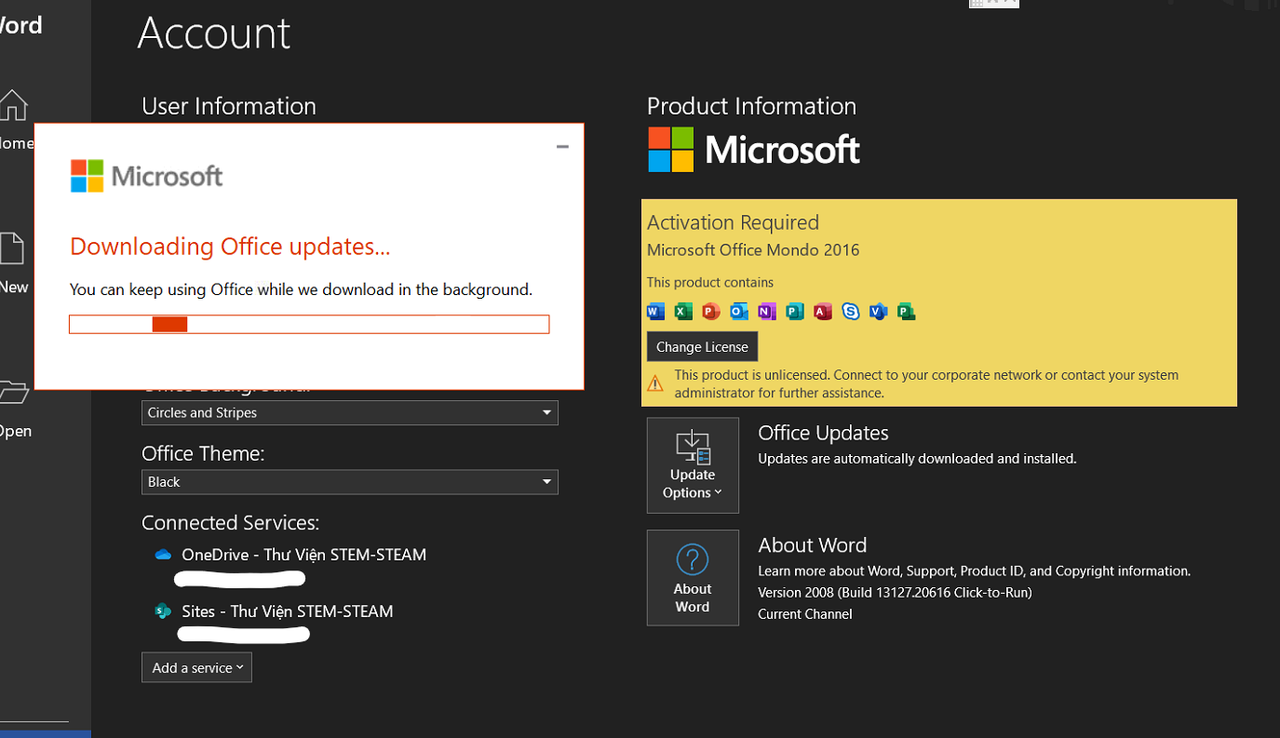Click the Excel icon in product list
The height and width of the screenshot is (738, 1280).
(x=683, y=311)
